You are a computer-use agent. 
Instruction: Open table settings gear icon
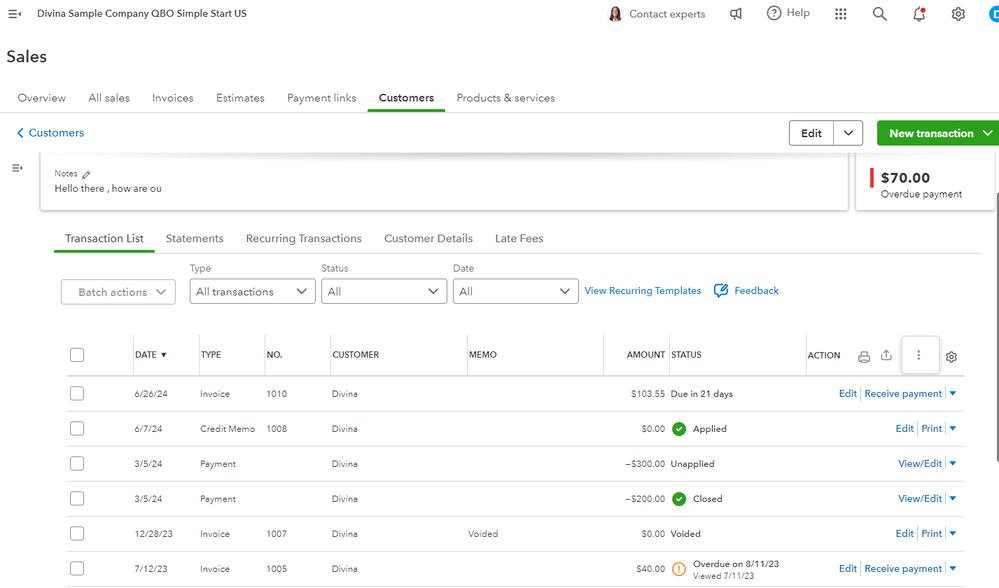click(951, 357)
